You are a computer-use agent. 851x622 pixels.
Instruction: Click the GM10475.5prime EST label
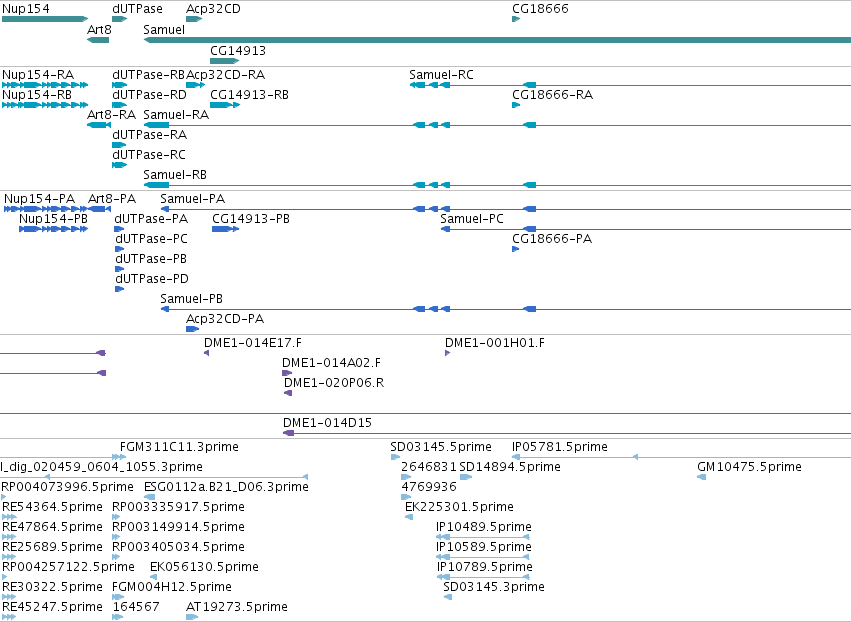coord(749,467)
